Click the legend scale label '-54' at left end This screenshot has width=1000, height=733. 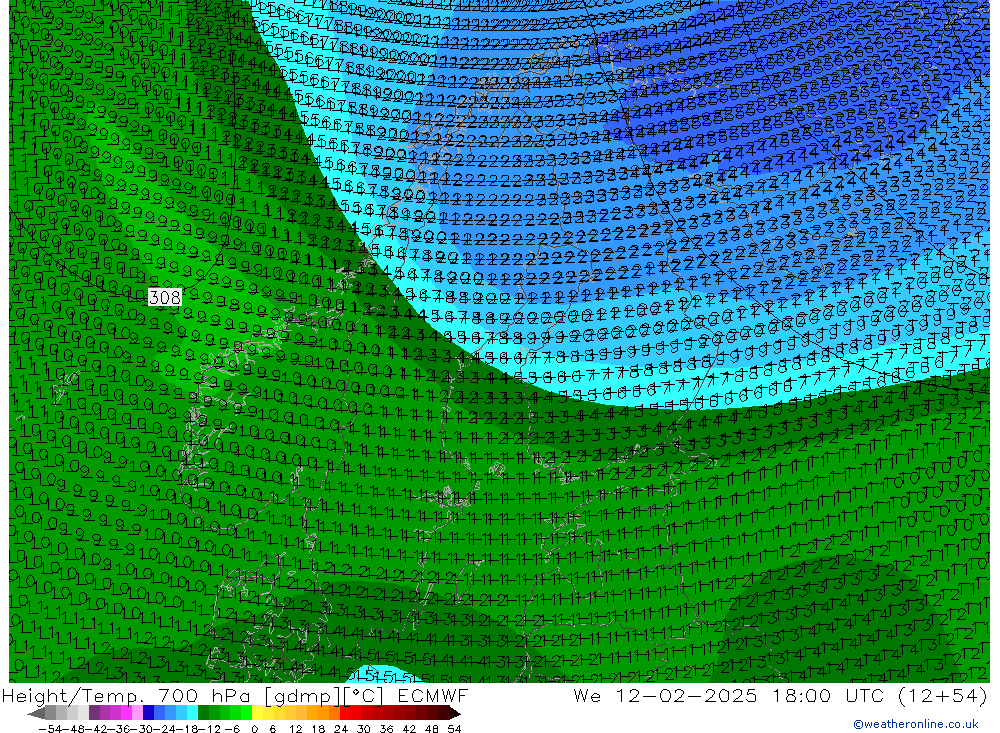coord(50,729)
